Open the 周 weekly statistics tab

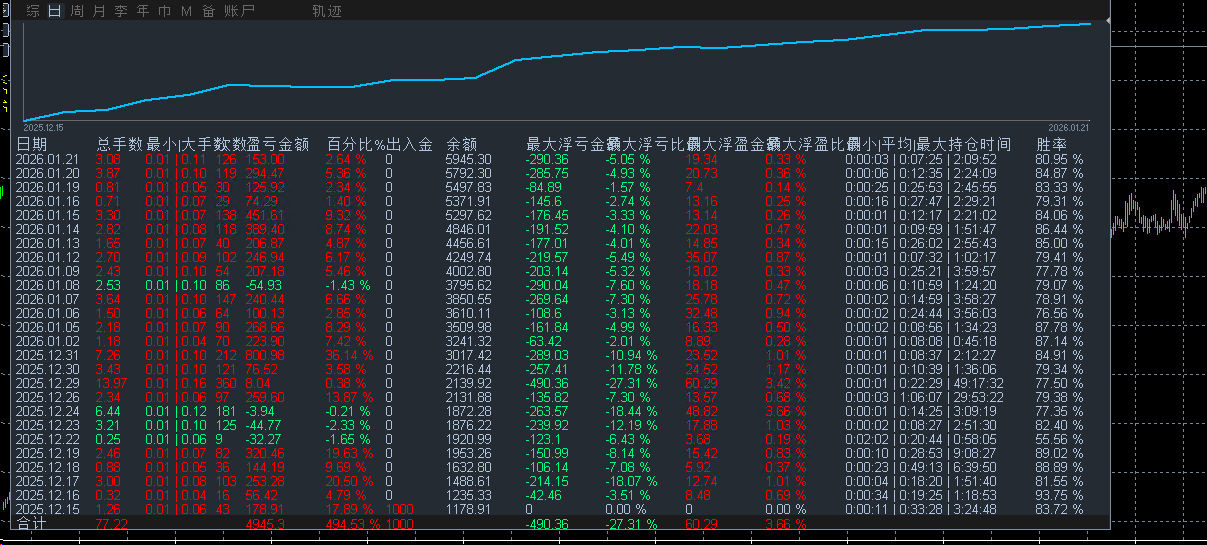pyautogui.click(x=77, y=12)
